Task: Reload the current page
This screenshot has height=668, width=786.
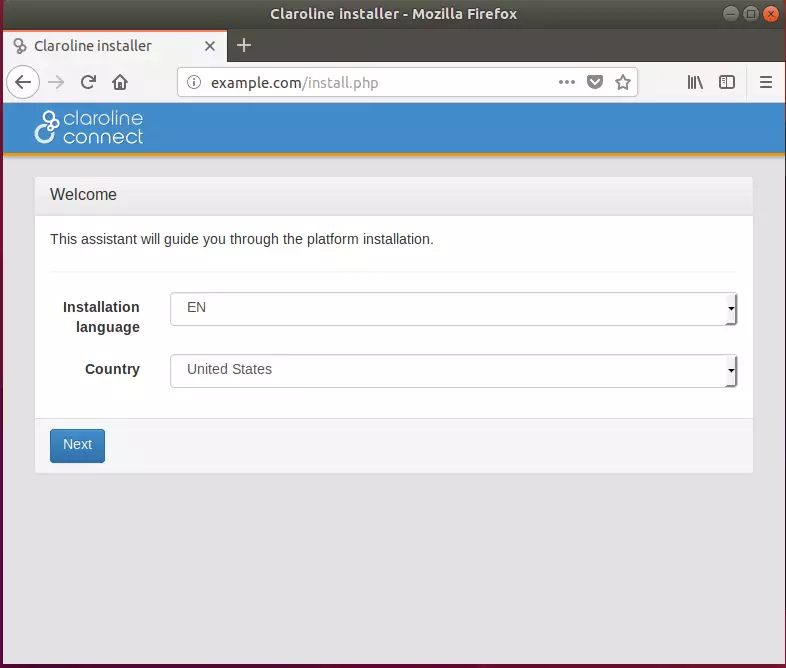Action: [88, 82]
